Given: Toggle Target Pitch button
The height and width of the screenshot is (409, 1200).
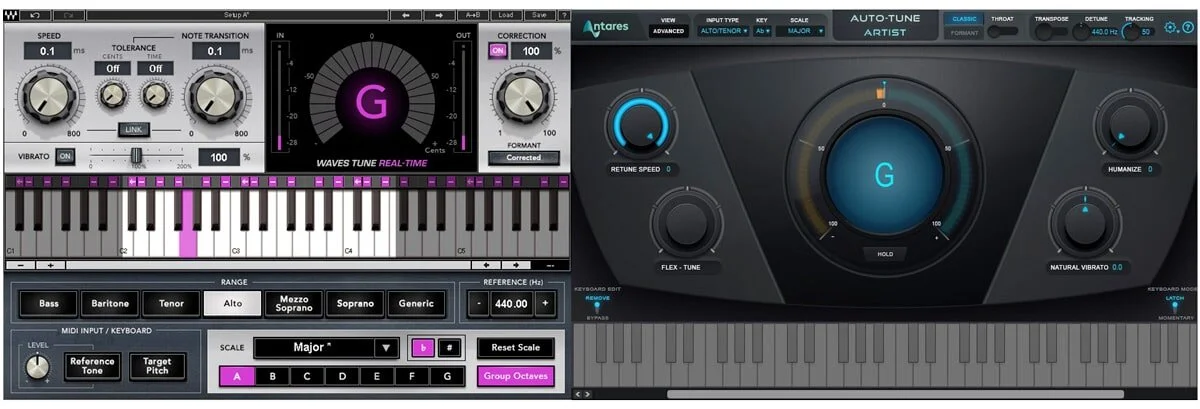Looking at the screenshot, I should click(157, 366).
